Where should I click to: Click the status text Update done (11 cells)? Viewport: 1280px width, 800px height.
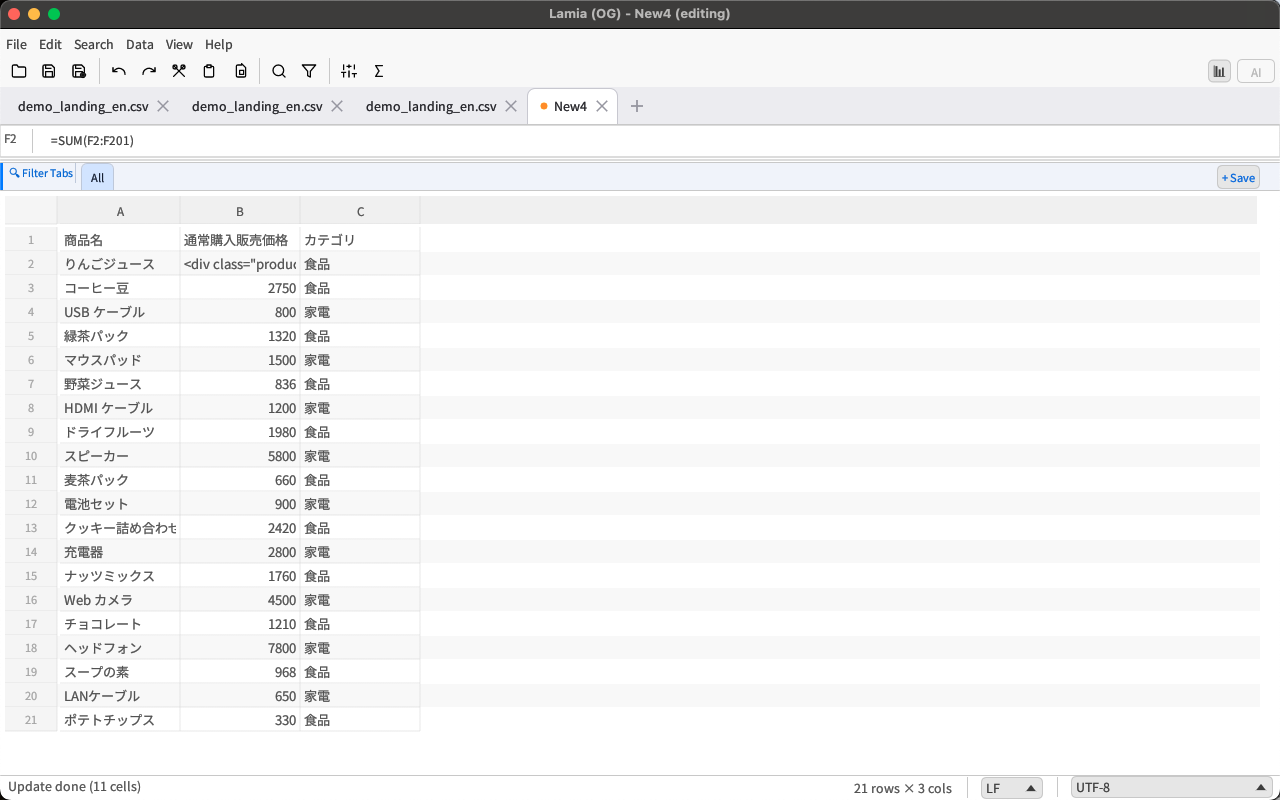click(75, 787)
